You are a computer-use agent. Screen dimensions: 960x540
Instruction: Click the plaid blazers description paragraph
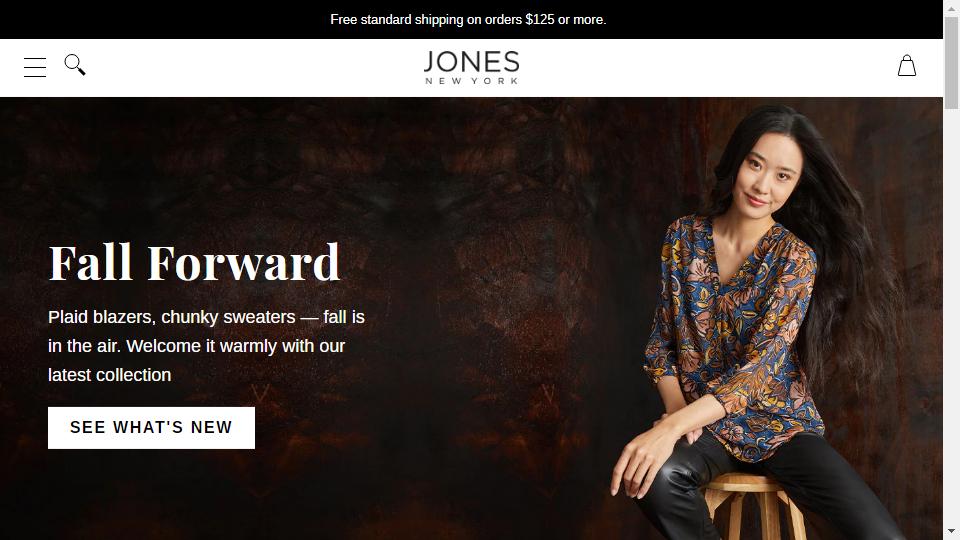click(x=206, y=346)
